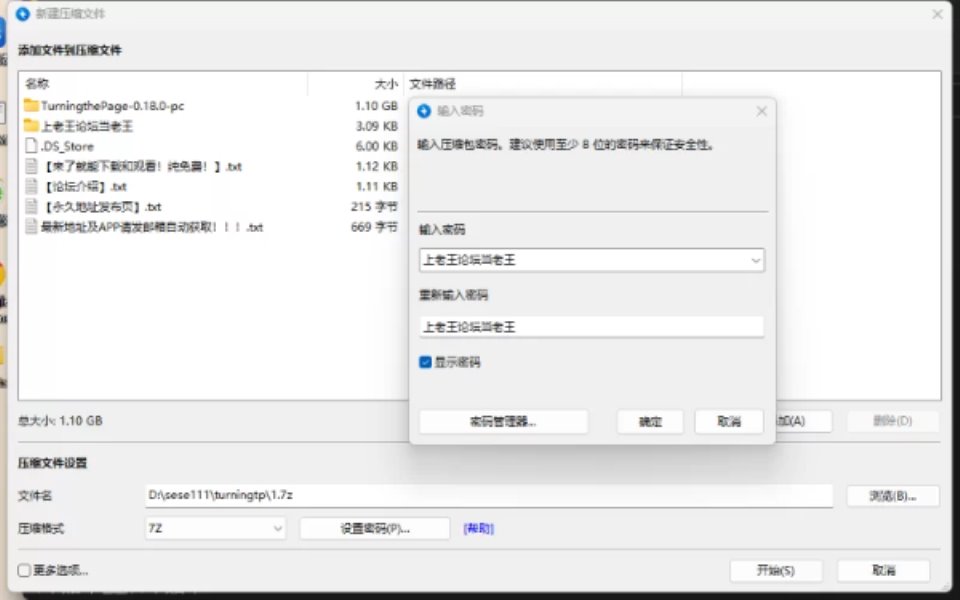This screenshot has height=600, width=960.
Task: Click the new archive window app icon
Action: pos(23,14)
